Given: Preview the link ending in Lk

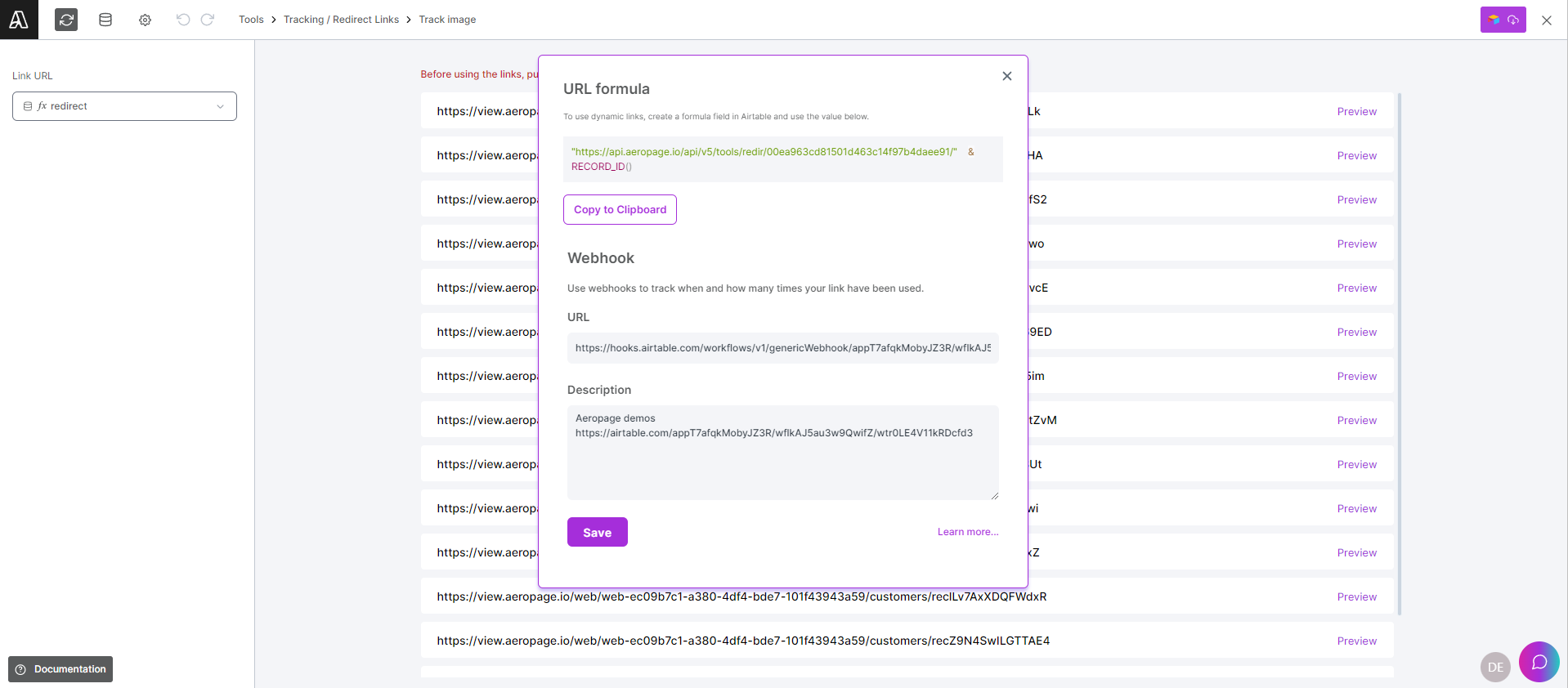Looking at the screenshot, I should click(1356, 112).
